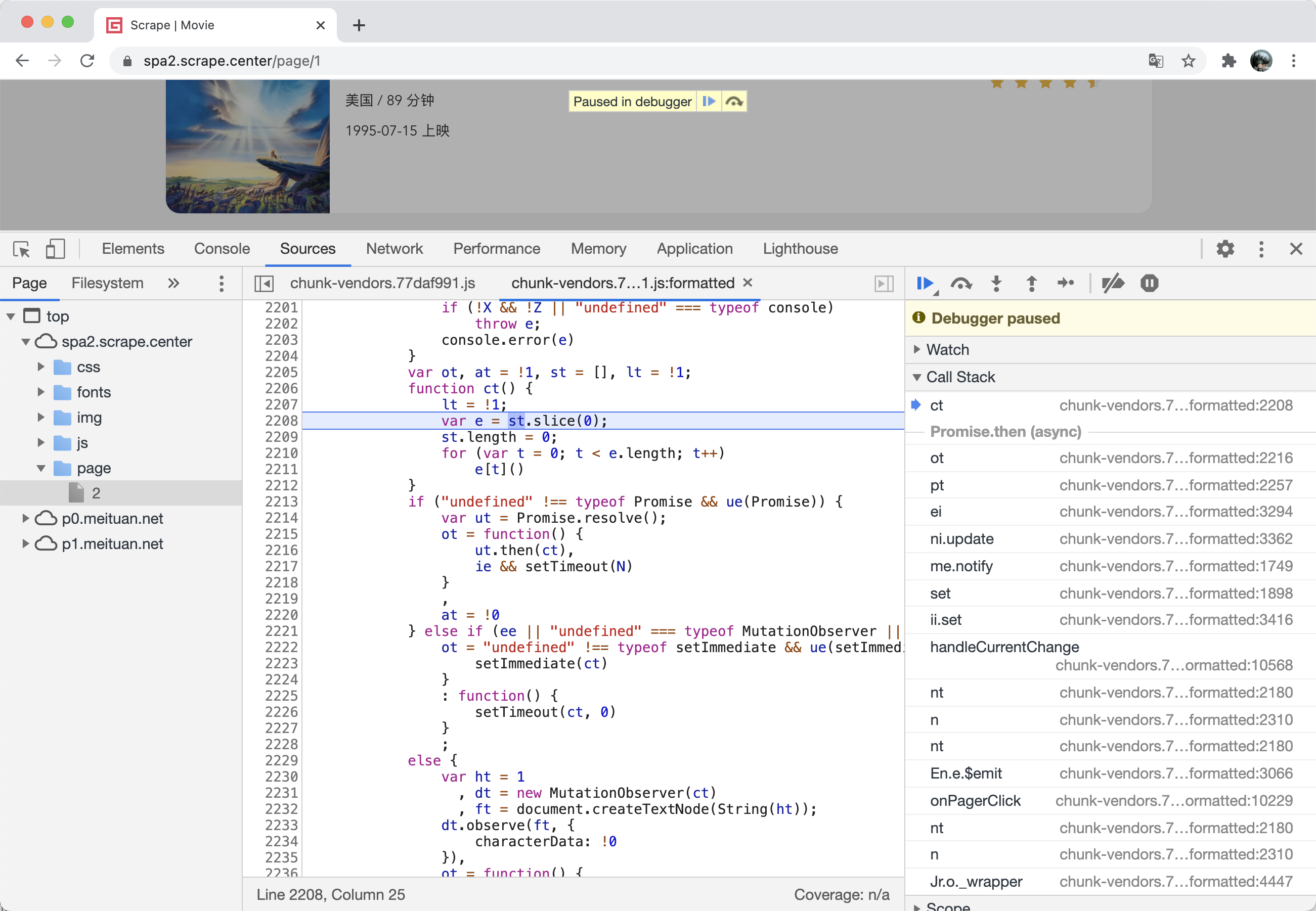This screenshot has width=1316, height=911.
Task: Click the handleCurrentChange call stack entry
Action: click(x=1004, y=646)
